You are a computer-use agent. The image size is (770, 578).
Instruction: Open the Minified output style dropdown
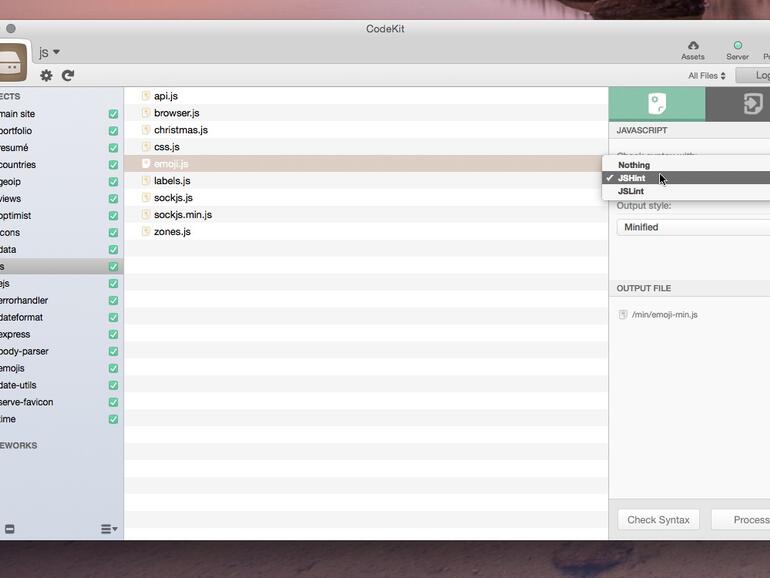click(693, 227)
